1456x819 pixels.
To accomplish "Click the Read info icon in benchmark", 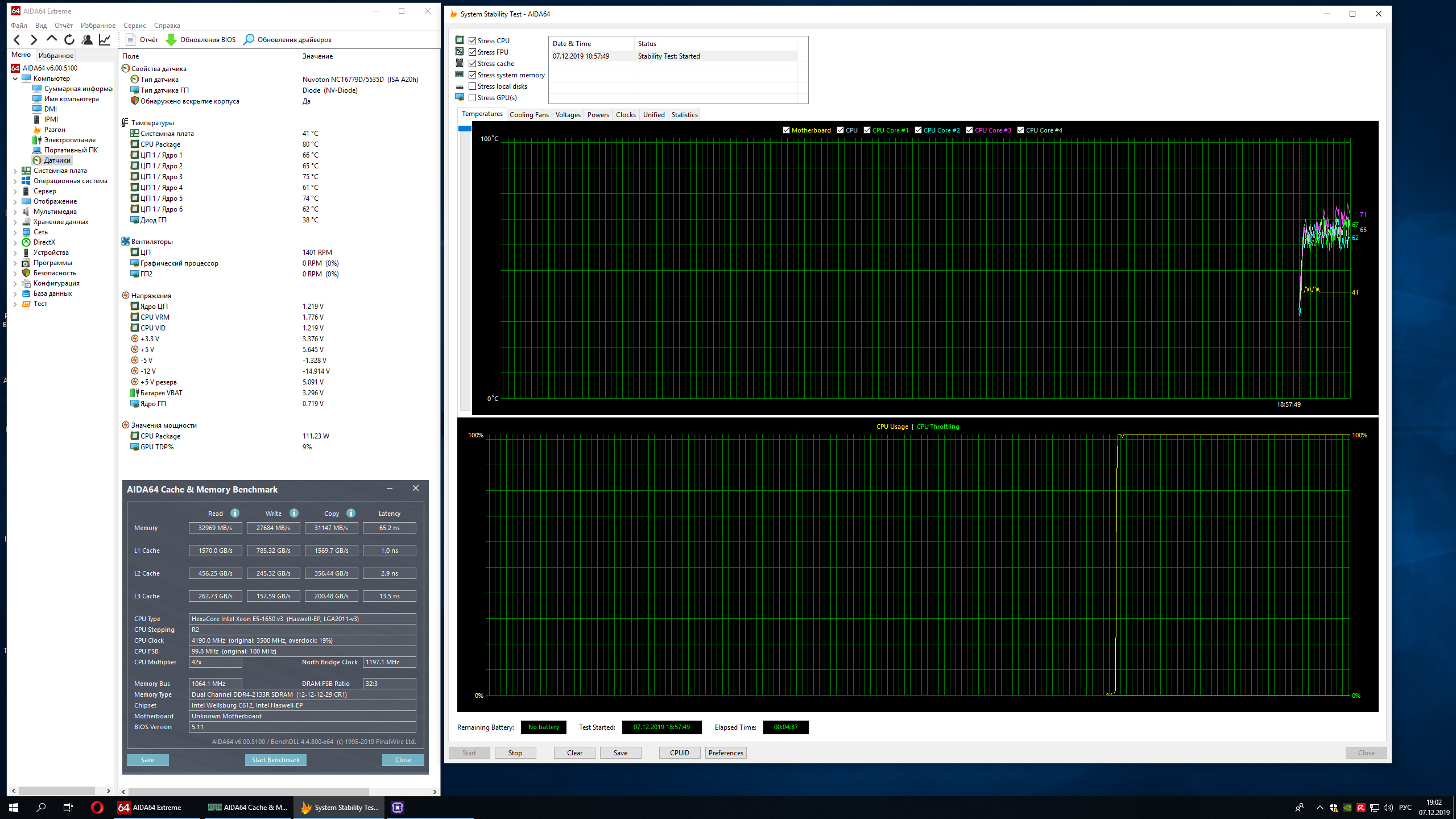I will tap(235, 513).
